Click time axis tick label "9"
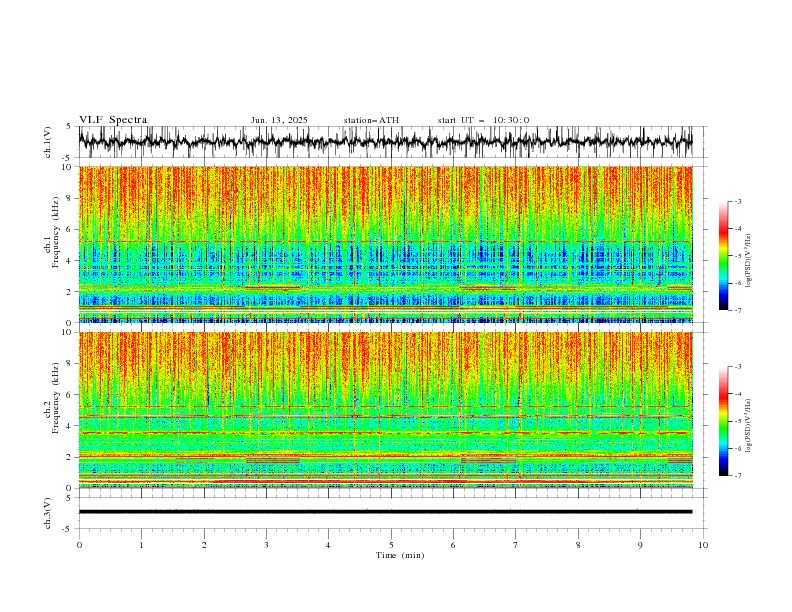This screenshot has width=792, height=612. point(640,545)
